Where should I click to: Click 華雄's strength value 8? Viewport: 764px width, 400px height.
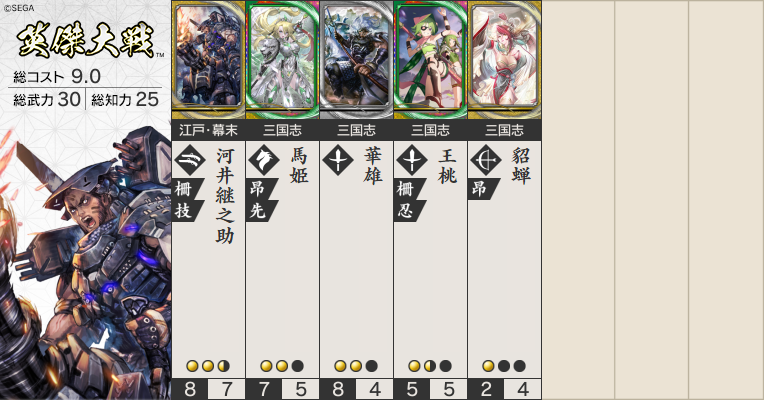point(338,389)
